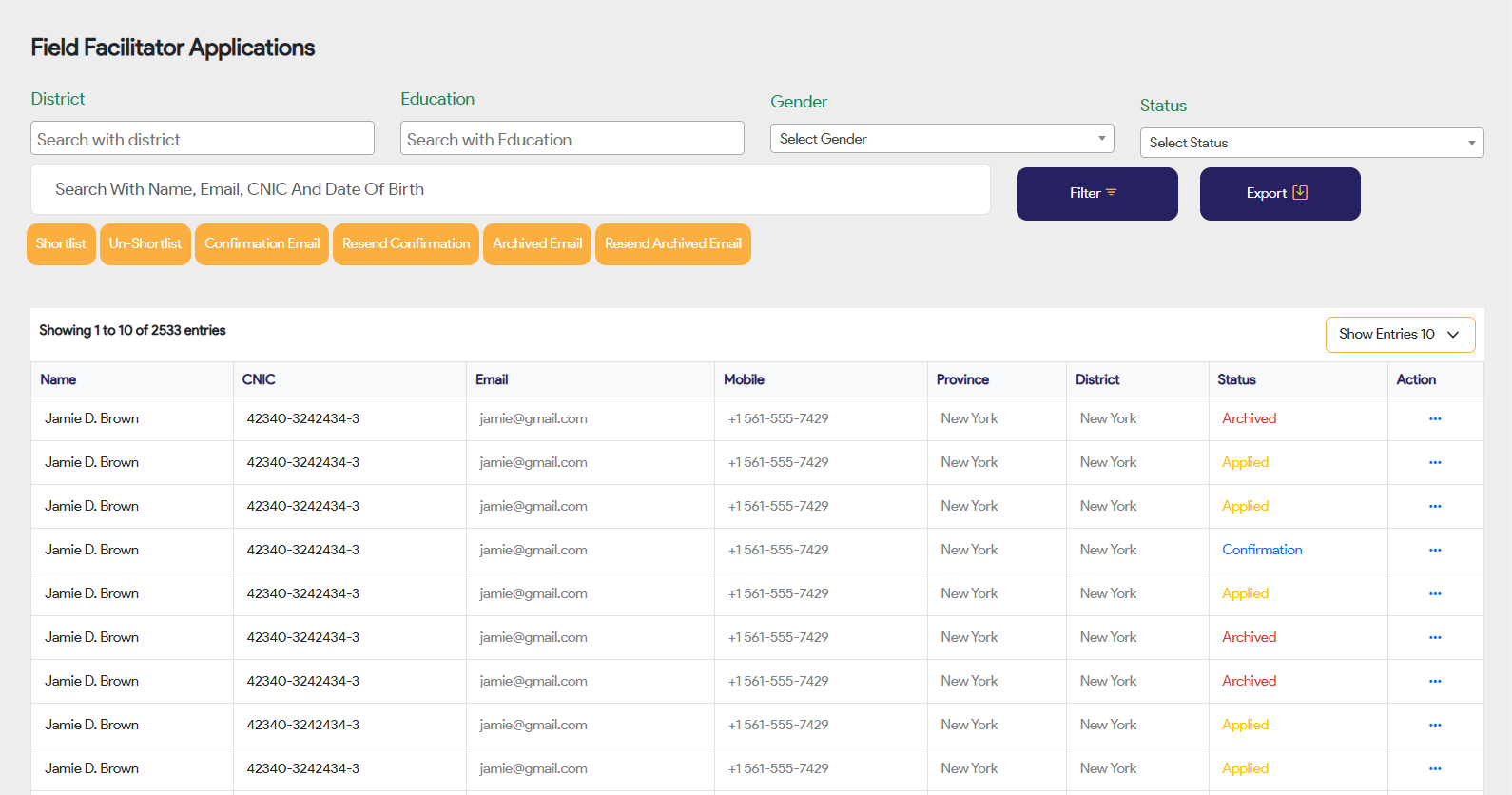Viewport: 1512px width, 795px height.
Task: Send Confirmation Email via orange button
Action: 262,244
